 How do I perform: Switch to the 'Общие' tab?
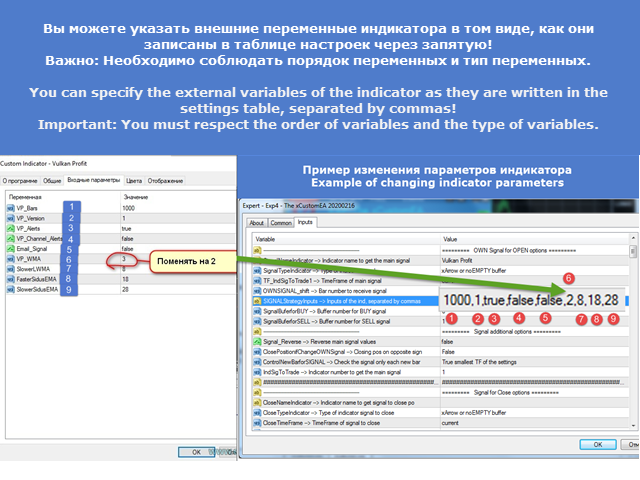pos(52,181)
